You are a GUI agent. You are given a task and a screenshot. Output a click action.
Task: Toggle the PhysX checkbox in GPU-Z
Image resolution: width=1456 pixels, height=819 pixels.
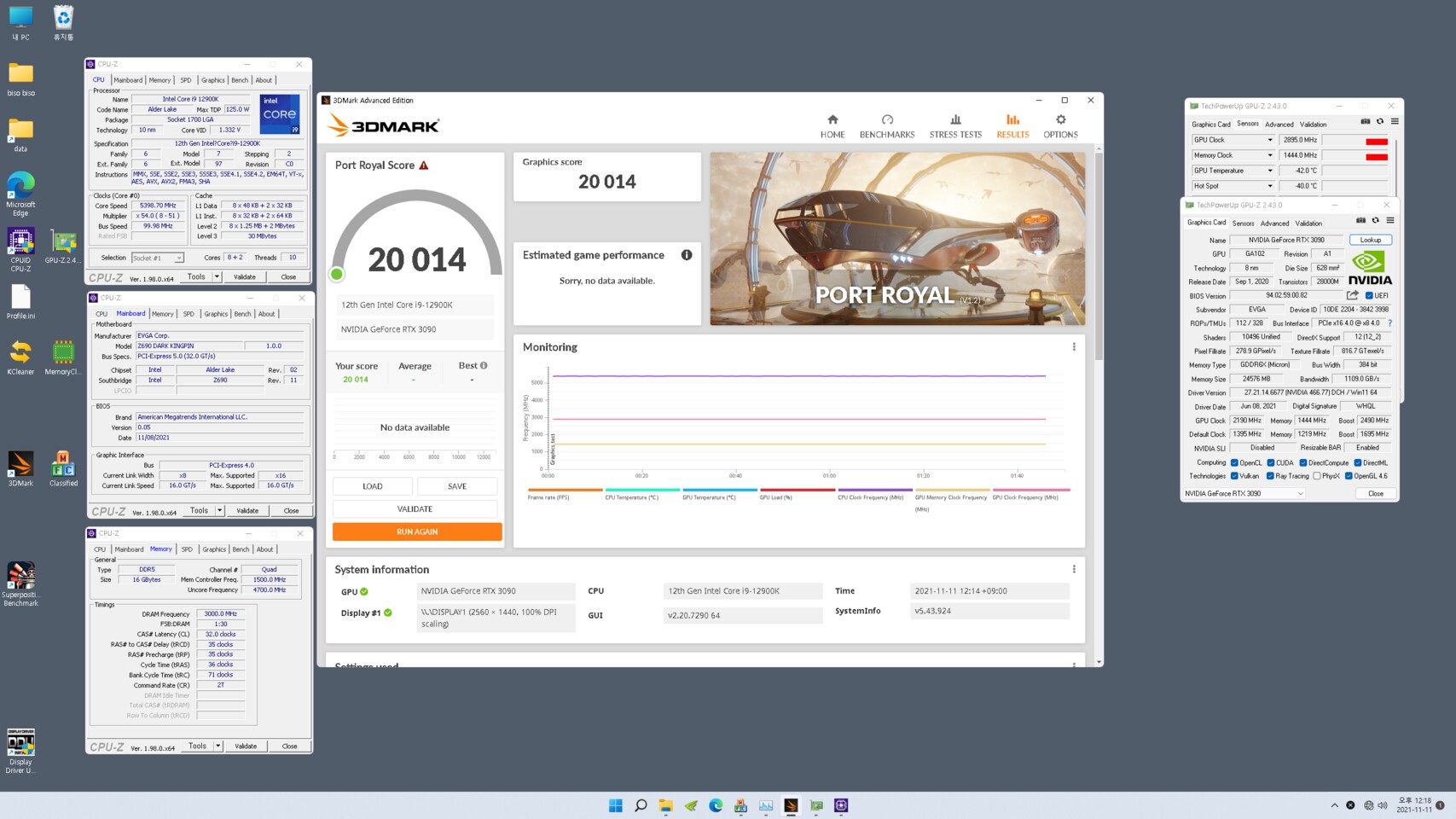(1317, 476)
